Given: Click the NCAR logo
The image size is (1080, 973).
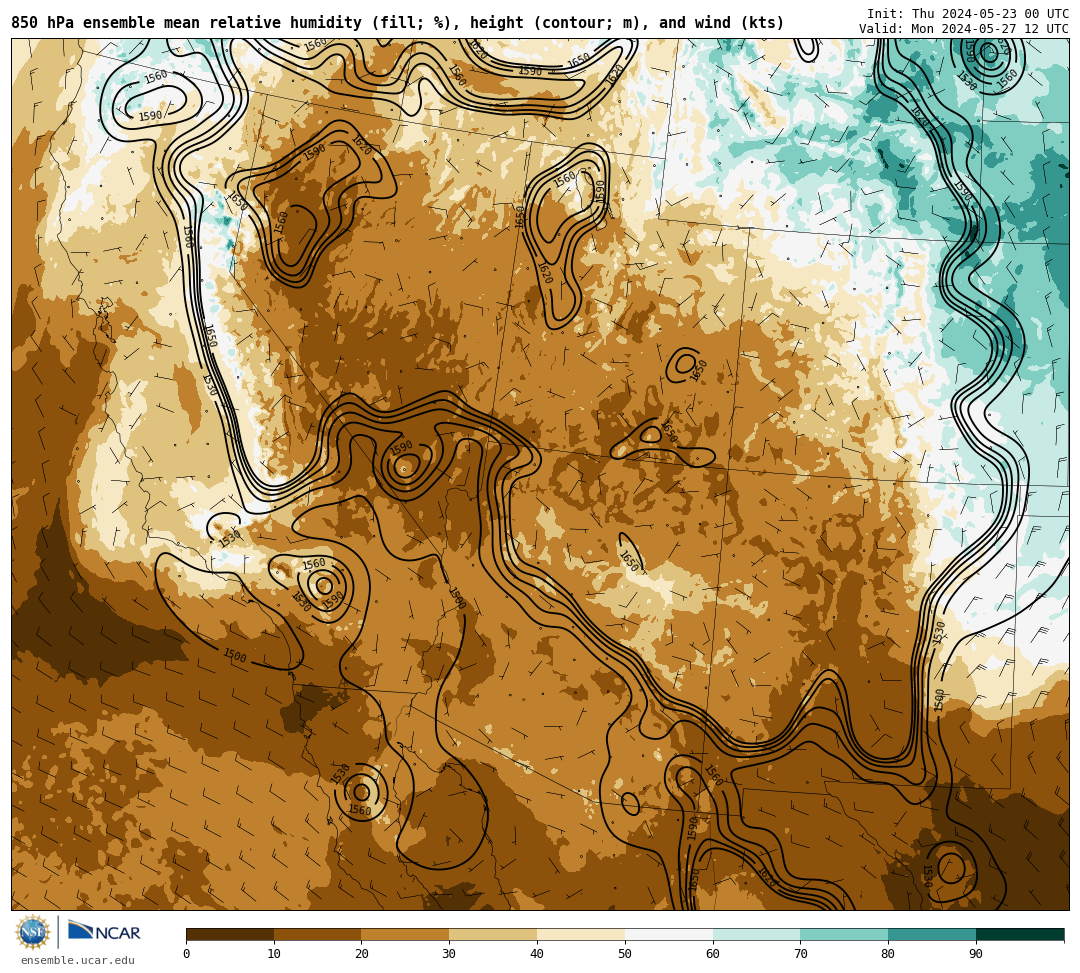Looking at the screenshot, I should click(x=104, y=932).
